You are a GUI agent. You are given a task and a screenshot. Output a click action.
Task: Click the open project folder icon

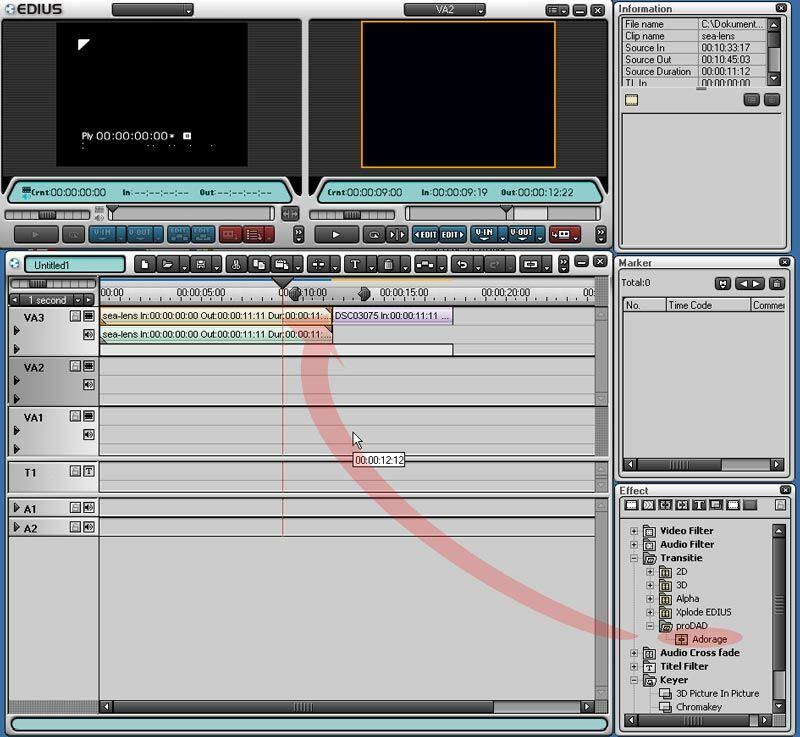click(167, 264)
